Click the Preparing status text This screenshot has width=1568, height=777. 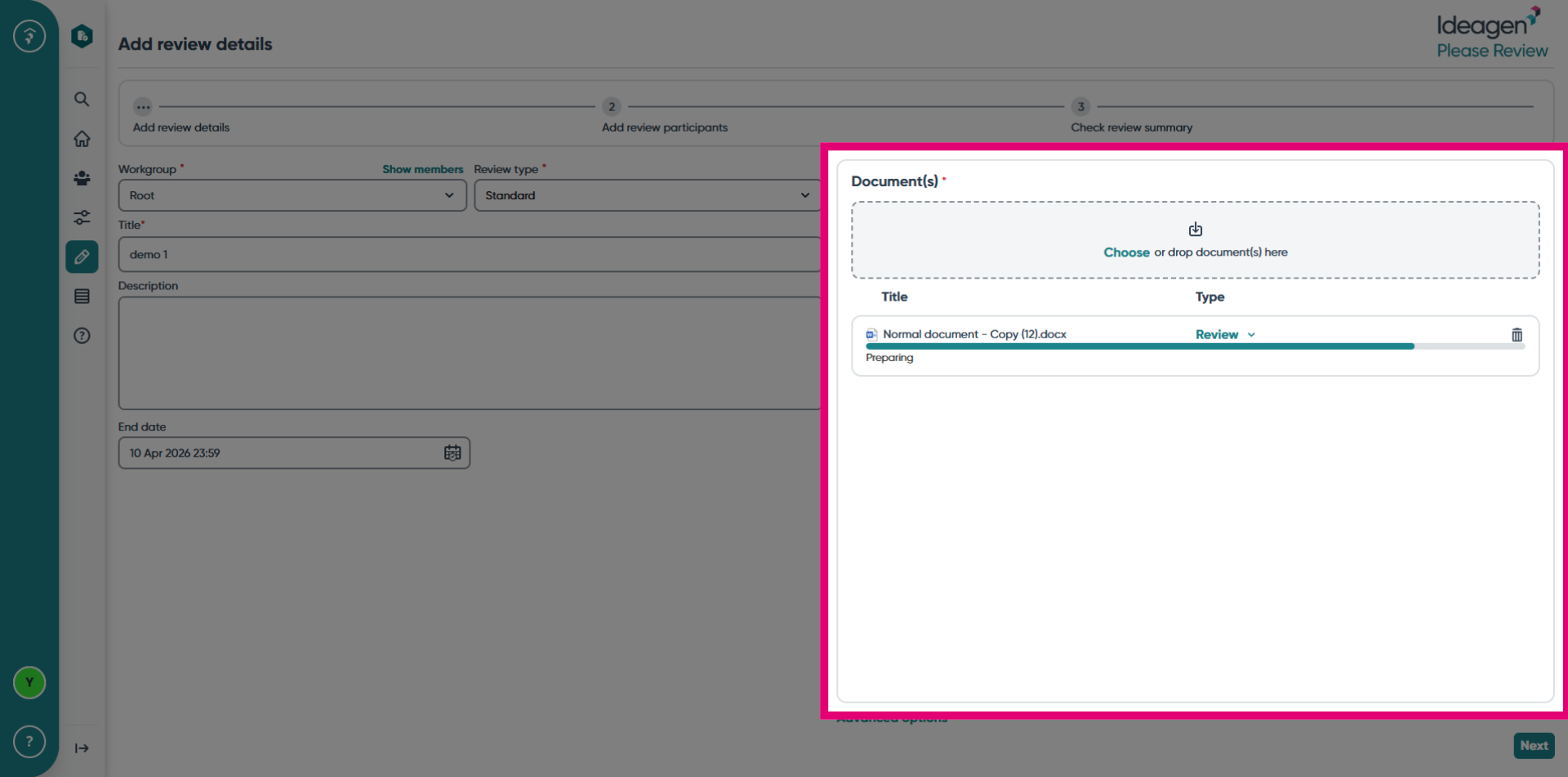[889, 358]
